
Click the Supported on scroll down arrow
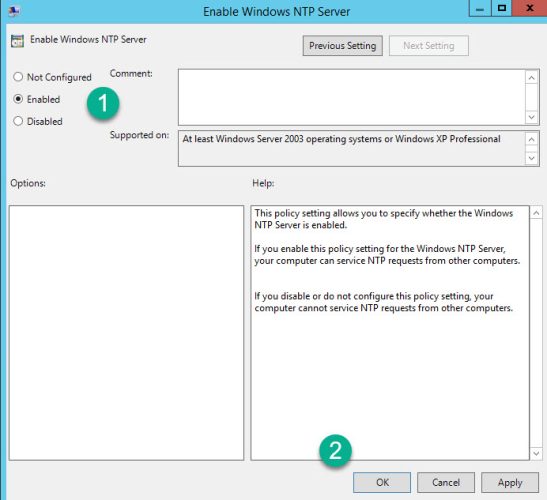click(x=531, y=158)
